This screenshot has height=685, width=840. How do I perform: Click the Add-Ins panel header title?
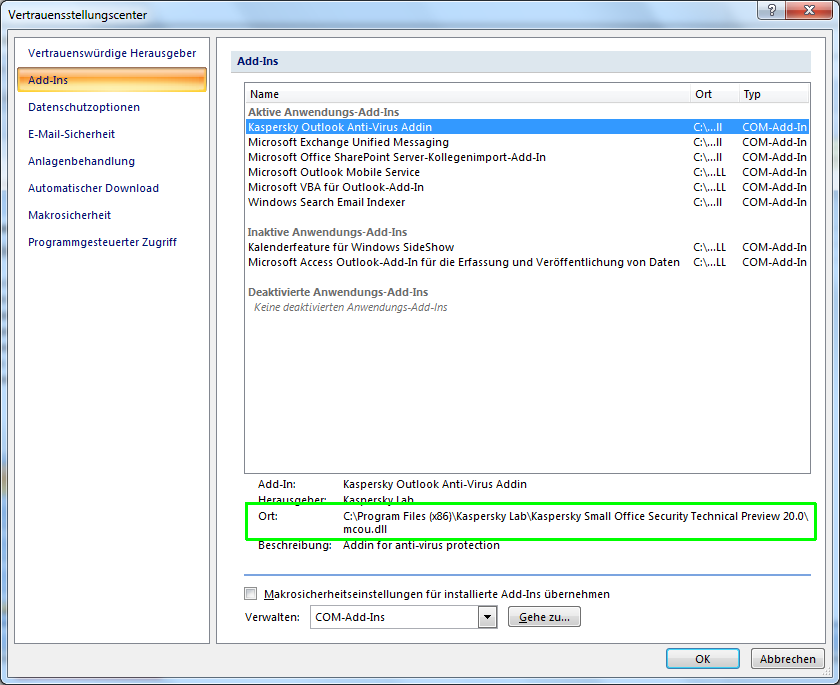[258, 61]
